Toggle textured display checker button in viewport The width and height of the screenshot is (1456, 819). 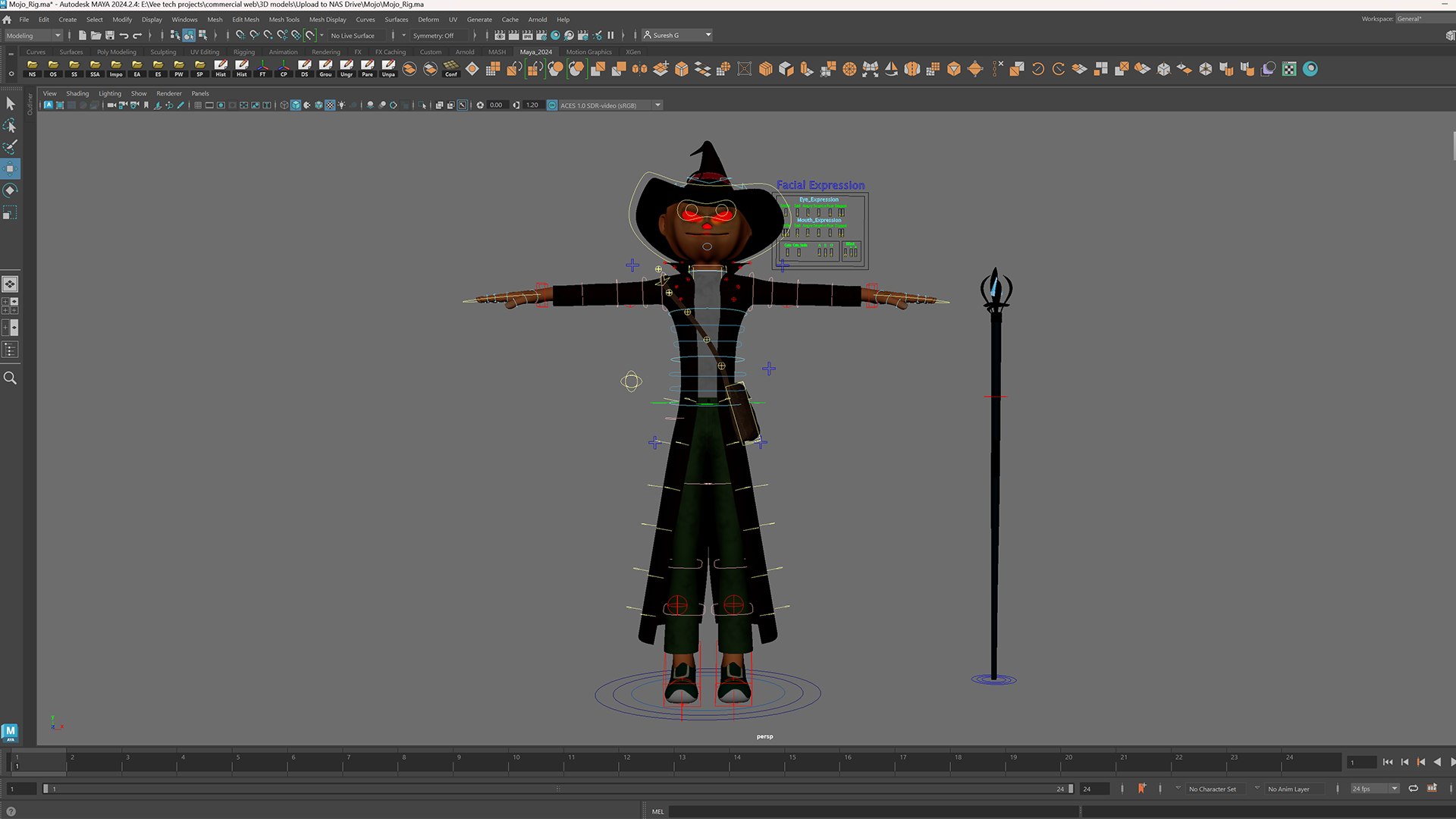(330, 105)
